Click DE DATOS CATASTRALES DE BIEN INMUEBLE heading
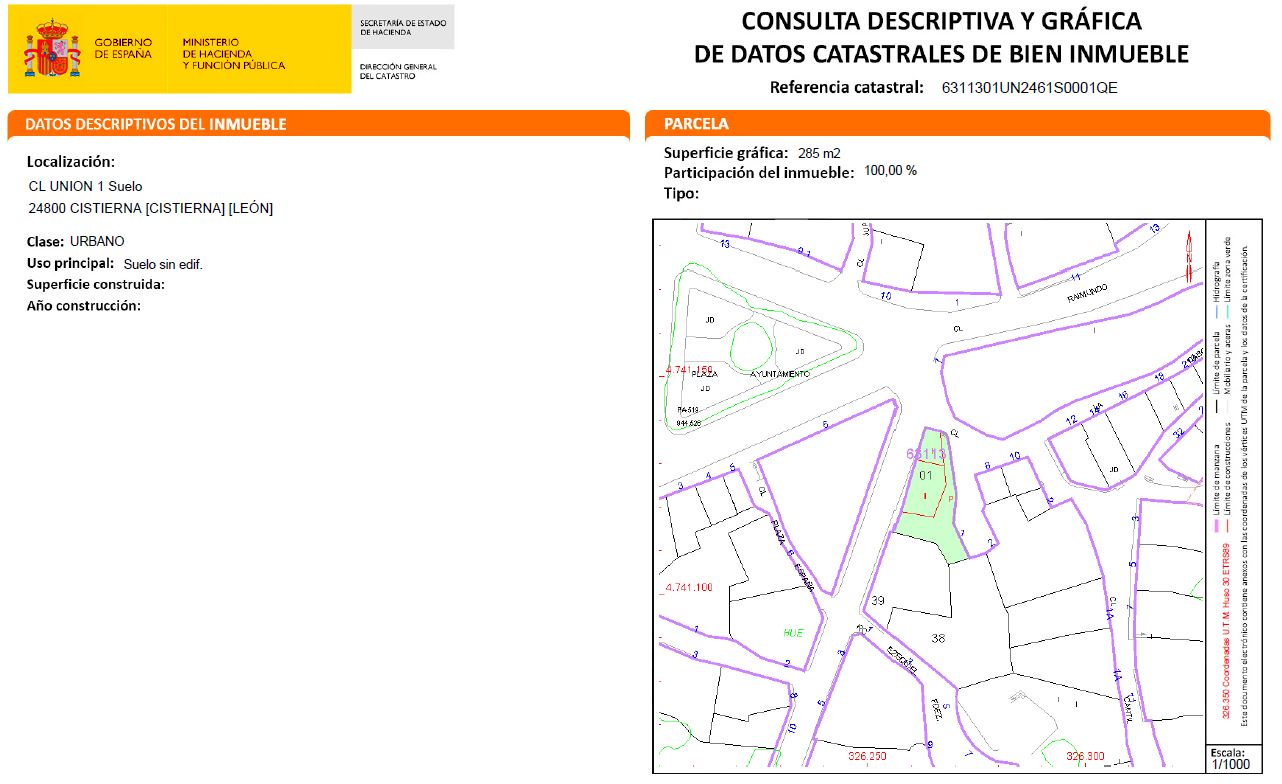Screen dimensions: 1282x784 (941, 54)
